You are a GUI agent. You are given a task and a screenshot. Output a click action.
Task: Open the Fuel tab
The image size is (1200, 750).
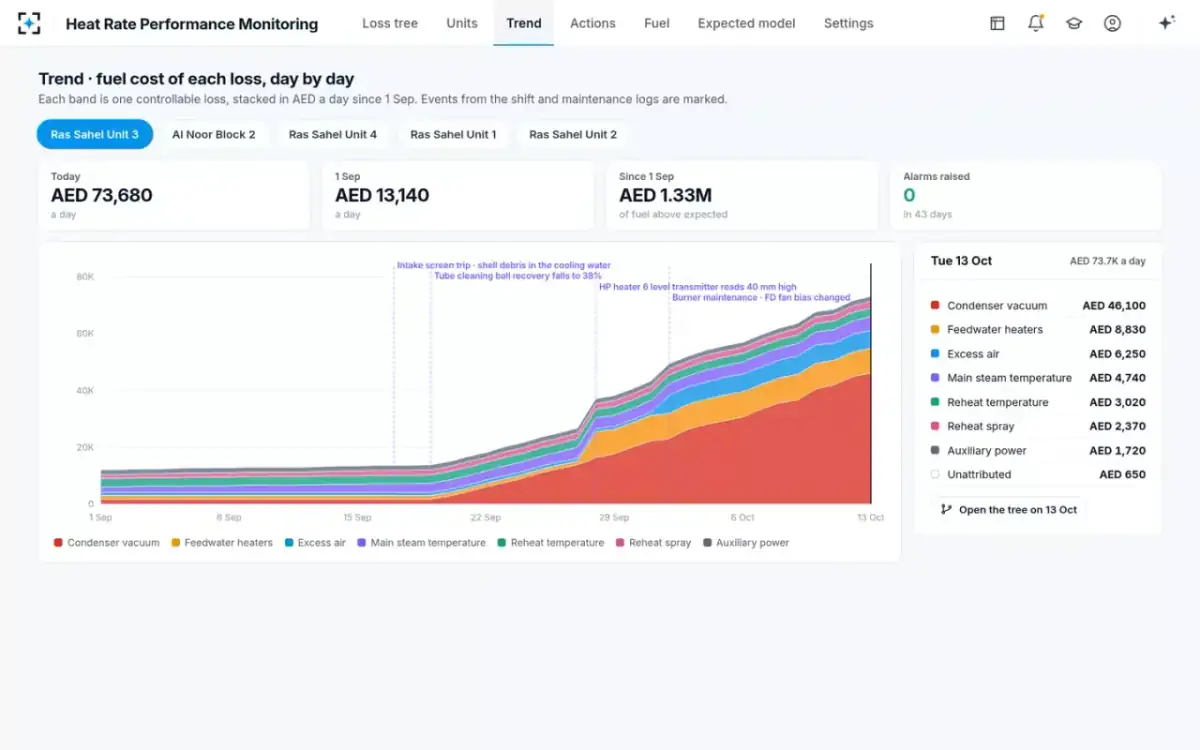pos(657,23)
